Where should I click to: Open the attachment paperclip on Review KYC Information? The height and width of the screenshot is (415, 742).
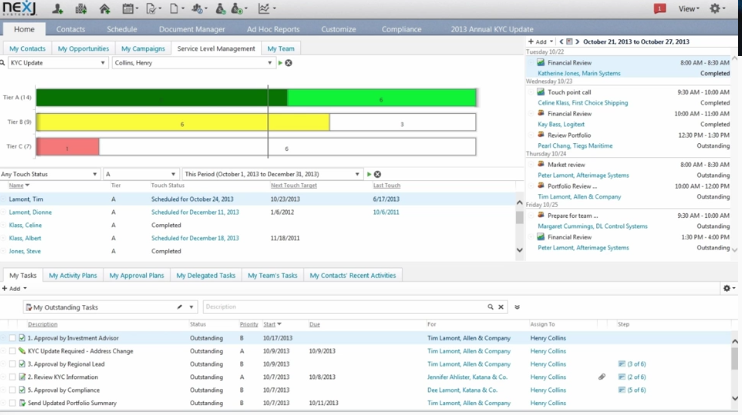click(x=602, y=377)
